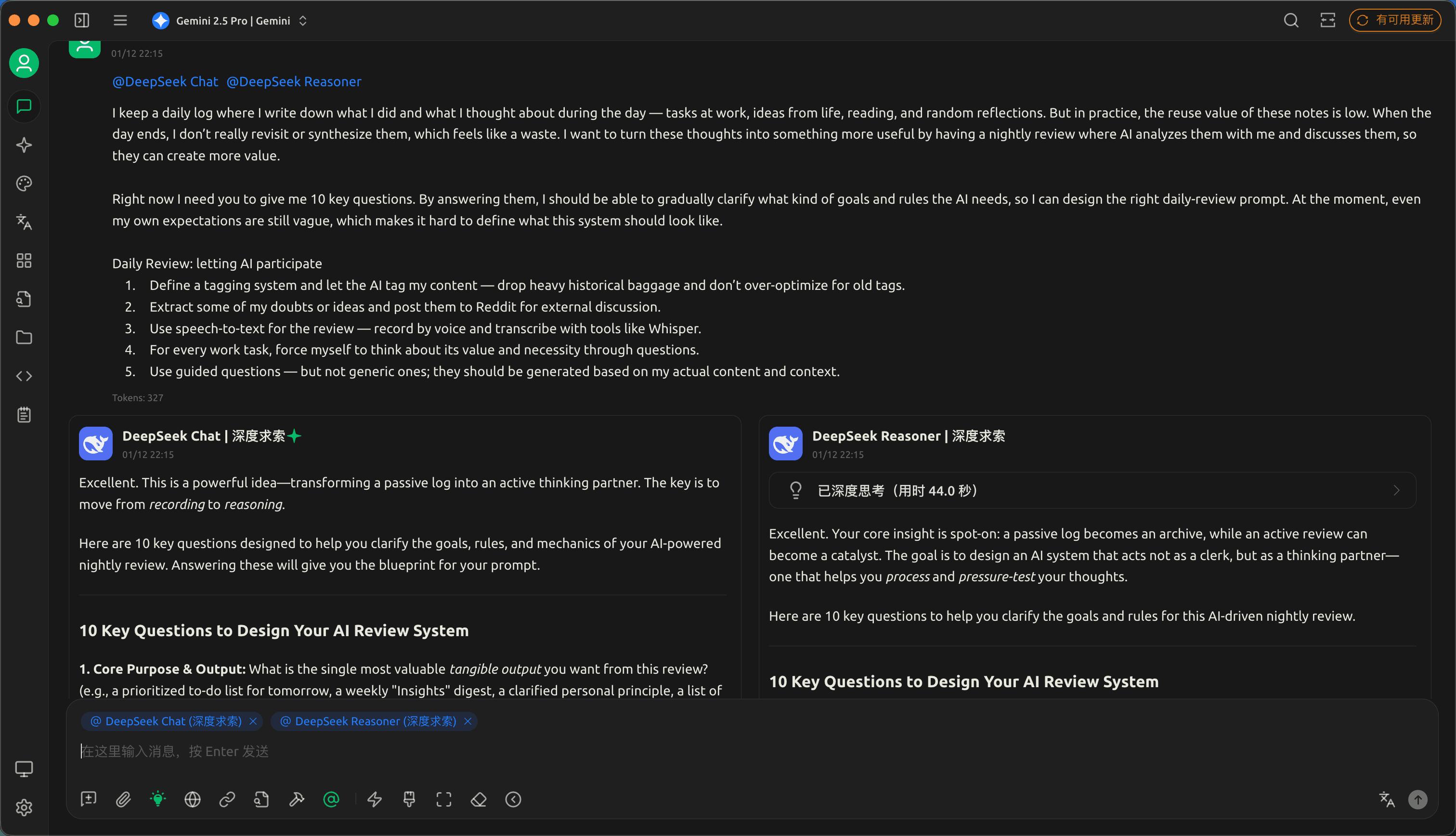Open the notes clipboard icon in sidebar
This screenshot has width=1456, height=836.
(24, 415)
